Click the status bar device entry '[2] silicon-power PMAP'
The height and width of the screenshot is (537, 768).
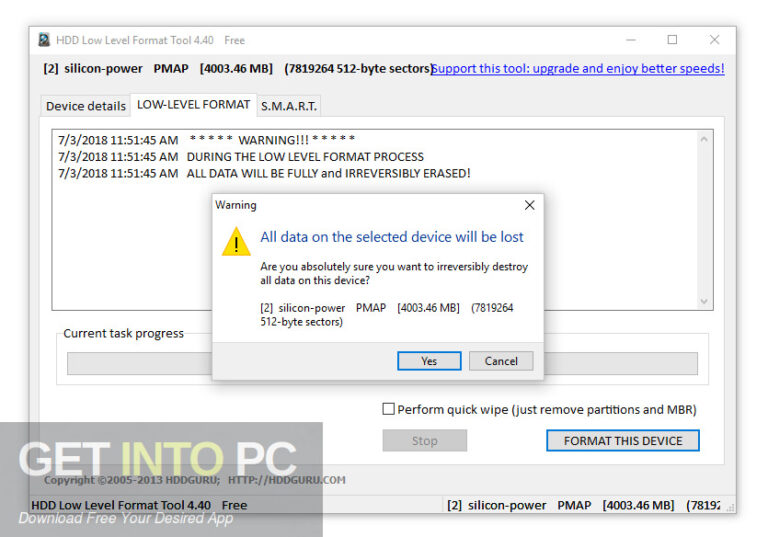[x=583, y=505]
